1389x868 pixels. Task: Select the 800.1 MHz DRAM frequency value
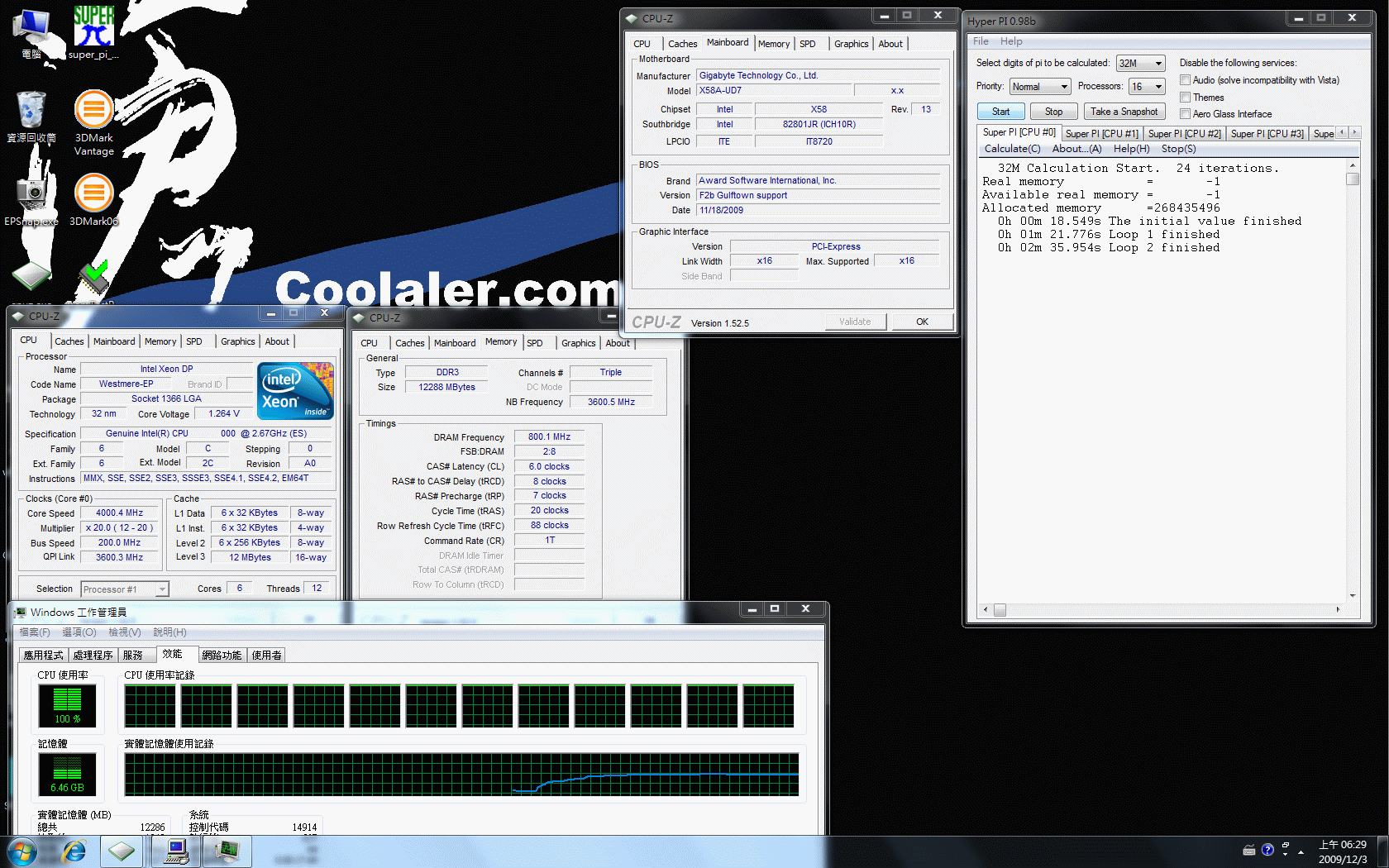[549, 436]
